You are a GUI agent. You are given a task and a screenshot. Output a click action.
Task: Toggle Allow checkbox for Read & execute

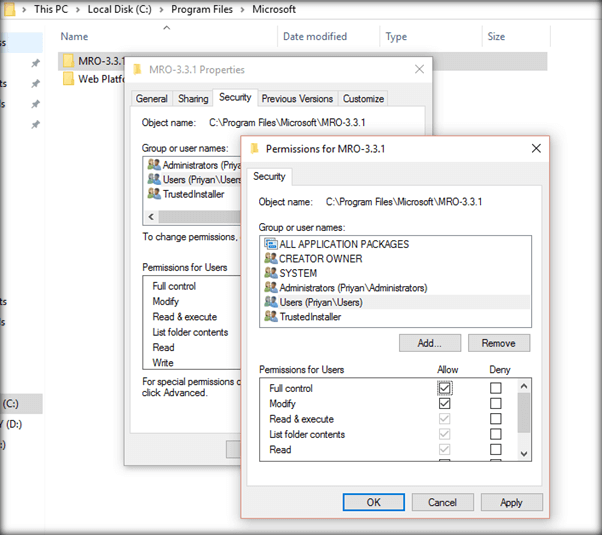tap(444, 418)
